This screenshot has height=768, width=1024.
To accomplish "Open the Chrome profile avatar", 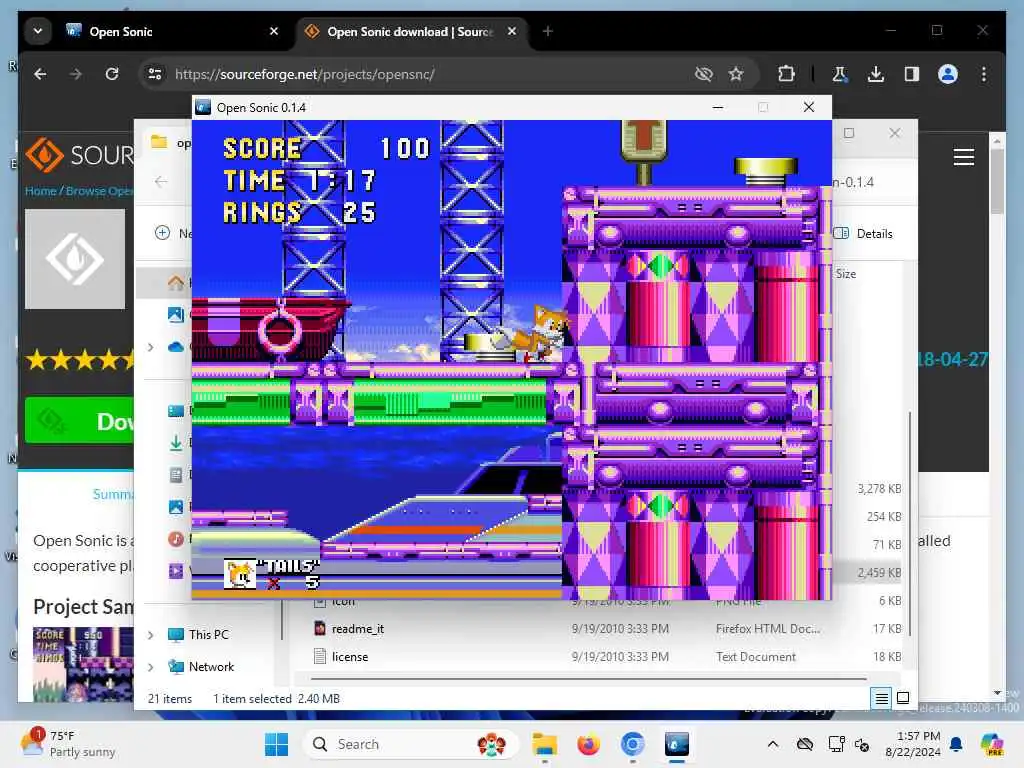I will click(x=948, y=74).
